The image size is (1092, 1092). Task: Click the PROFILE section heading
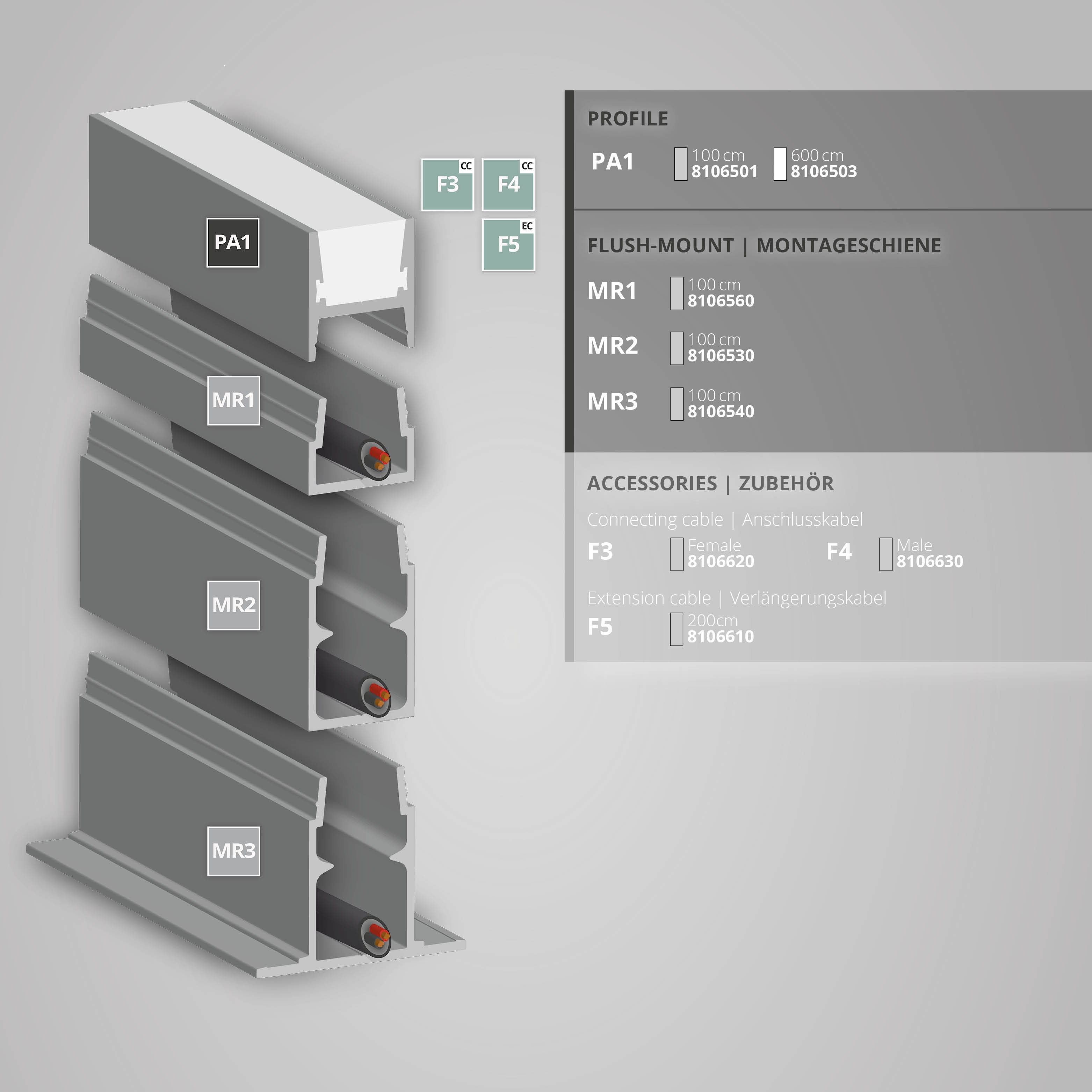coord(627,119)
